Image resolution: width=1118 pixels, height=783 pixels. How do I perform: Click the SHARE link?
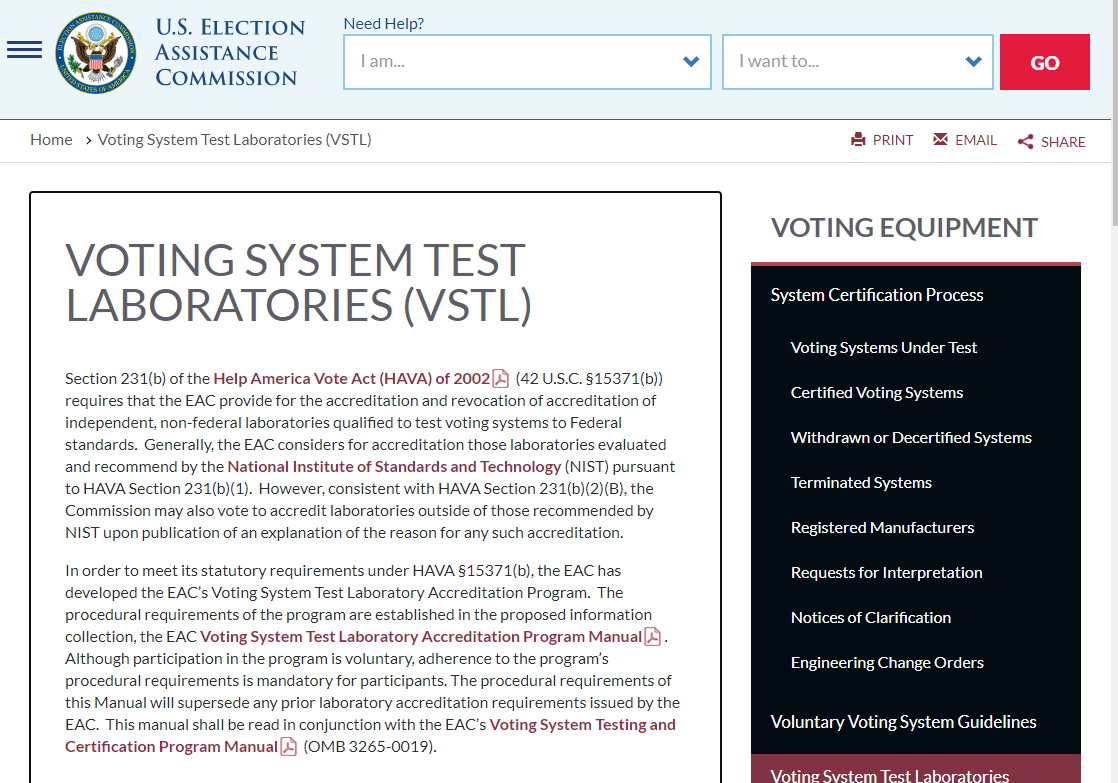click(1063, 142)
